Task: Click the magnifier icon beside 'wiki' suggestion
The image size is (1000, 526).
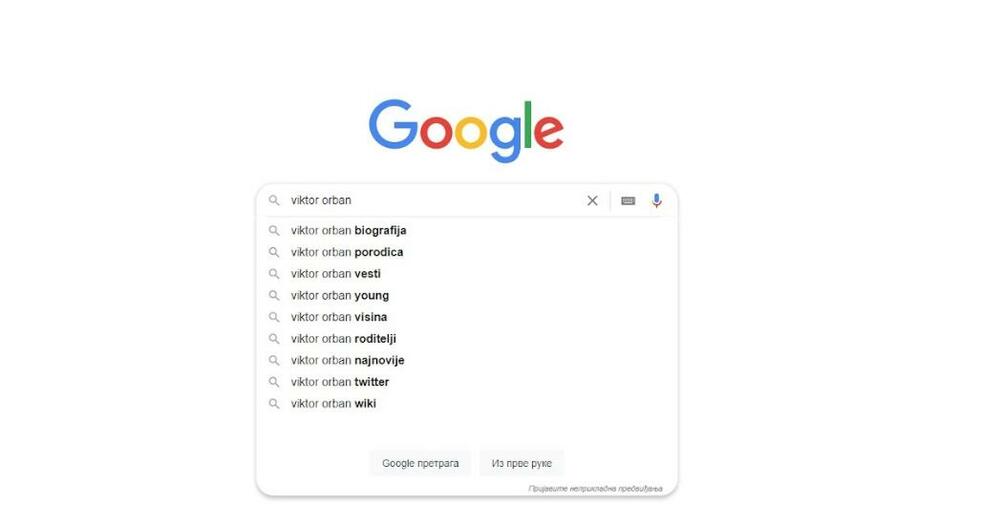Action: 274,404
